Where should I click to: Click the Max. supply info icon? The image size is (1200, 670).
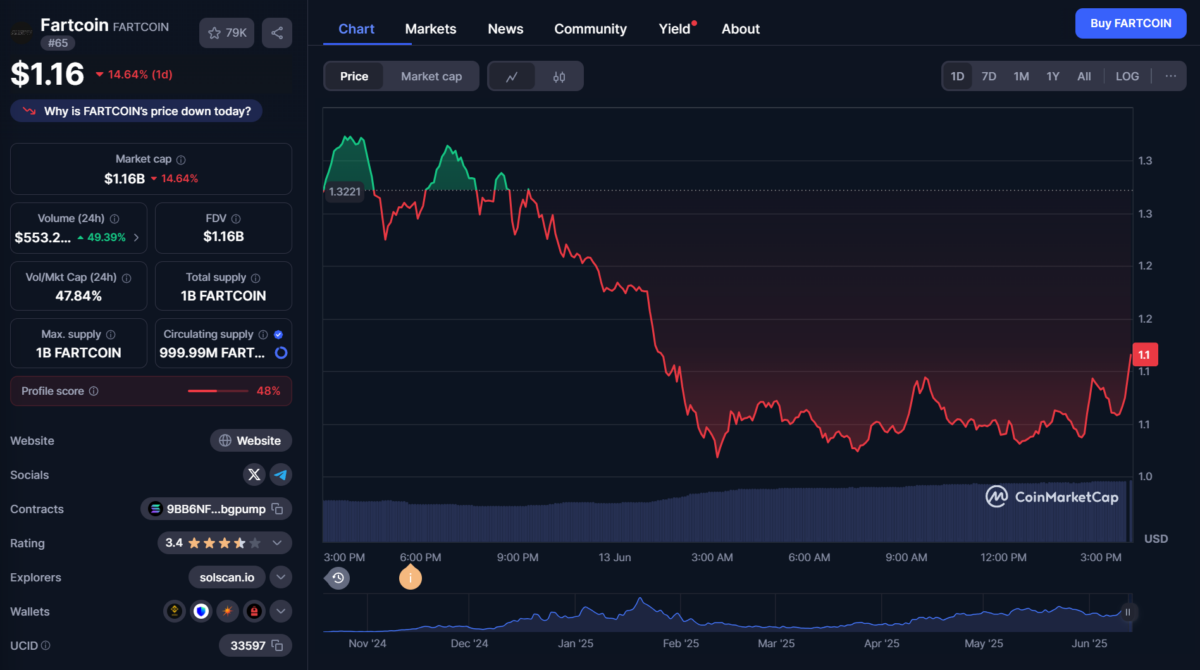[111, 334]
